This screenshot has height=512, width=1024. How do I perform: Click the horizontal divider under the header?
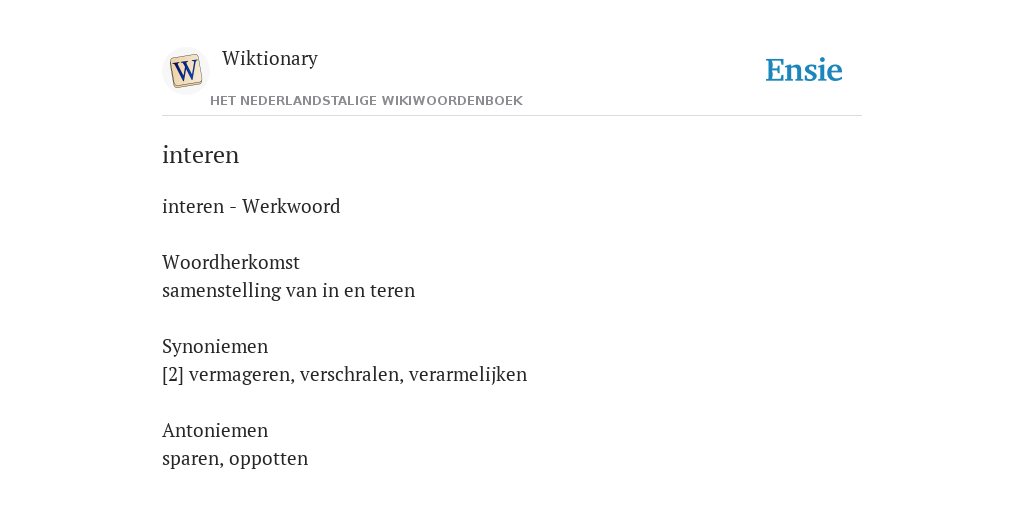[x=512, y=116]
